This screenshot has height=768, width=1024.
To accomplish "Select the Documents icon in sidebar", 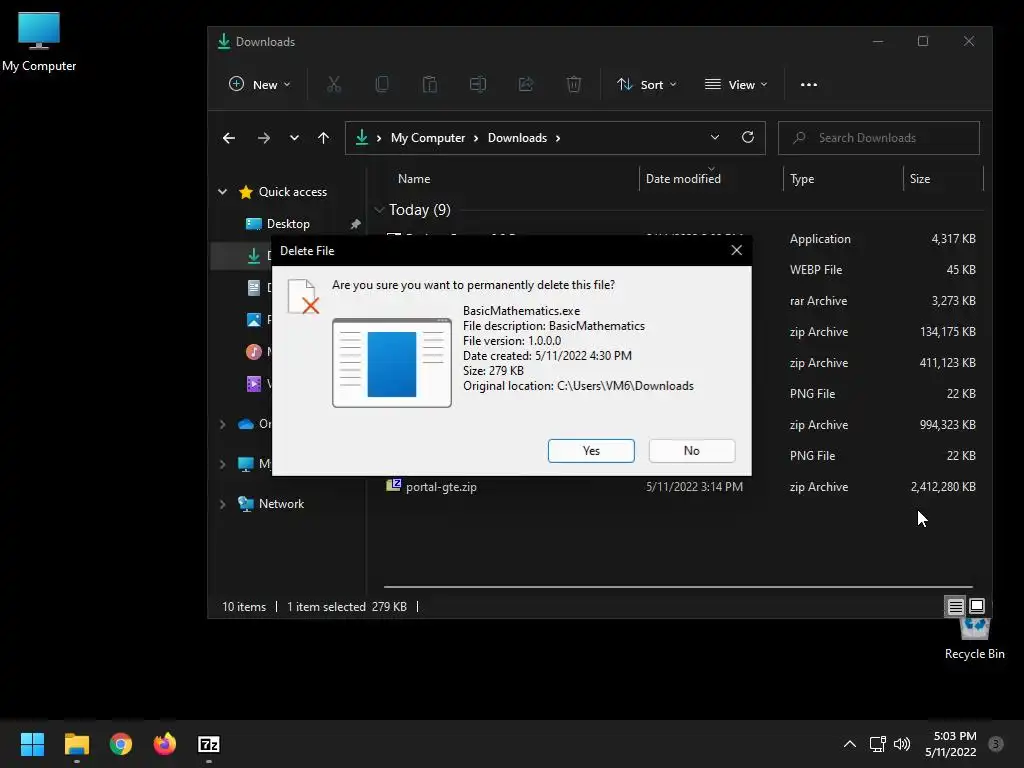I will [x=253, y=288].
